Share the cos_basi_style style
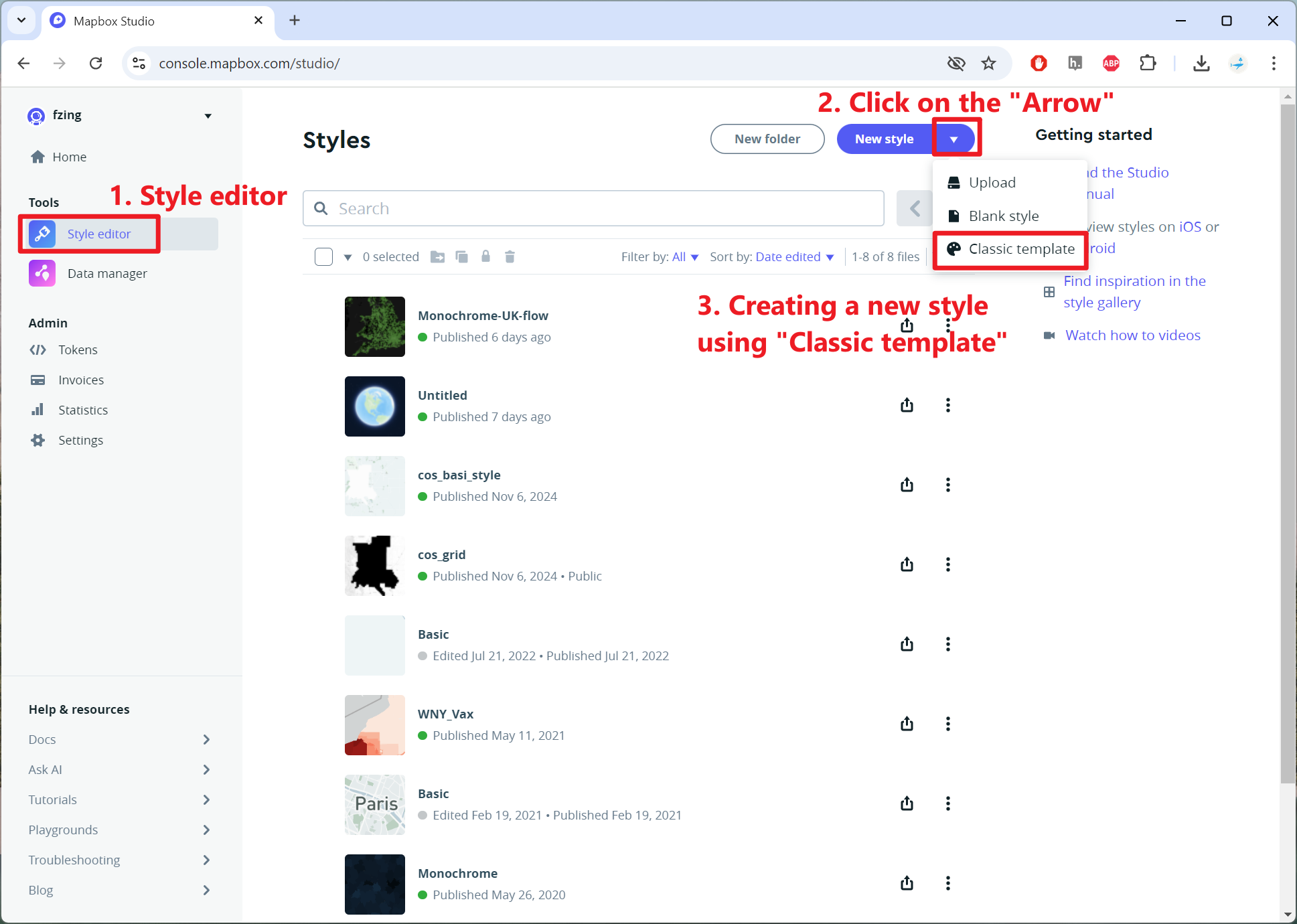Screen dimensions: 1297x924 tap(907, 484)
